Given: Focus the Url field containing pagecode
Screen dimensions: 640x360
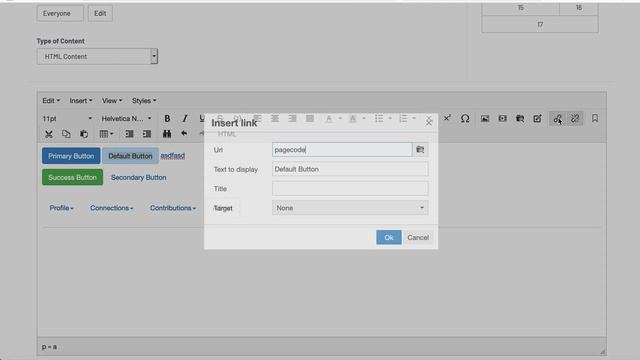Looking at the screenshot, I should coord(342,150).
